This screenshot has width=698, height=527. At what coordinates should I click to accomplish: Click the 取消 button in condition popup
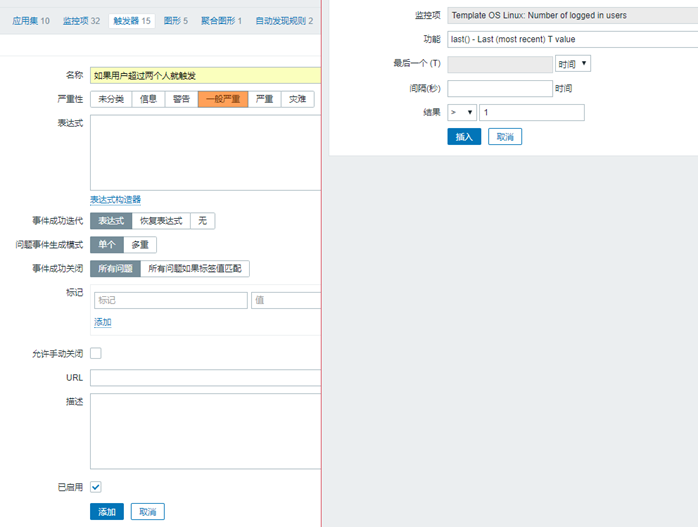505,137
